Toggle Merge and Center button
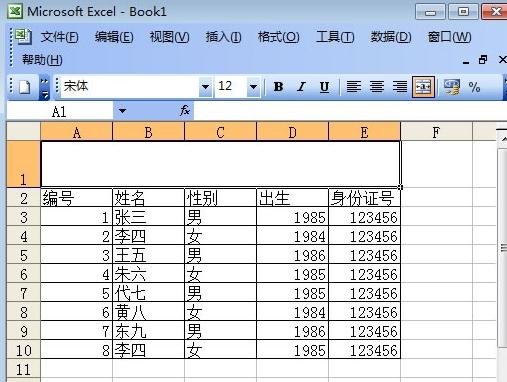507x382 pixels. click(x=423, y=87)
